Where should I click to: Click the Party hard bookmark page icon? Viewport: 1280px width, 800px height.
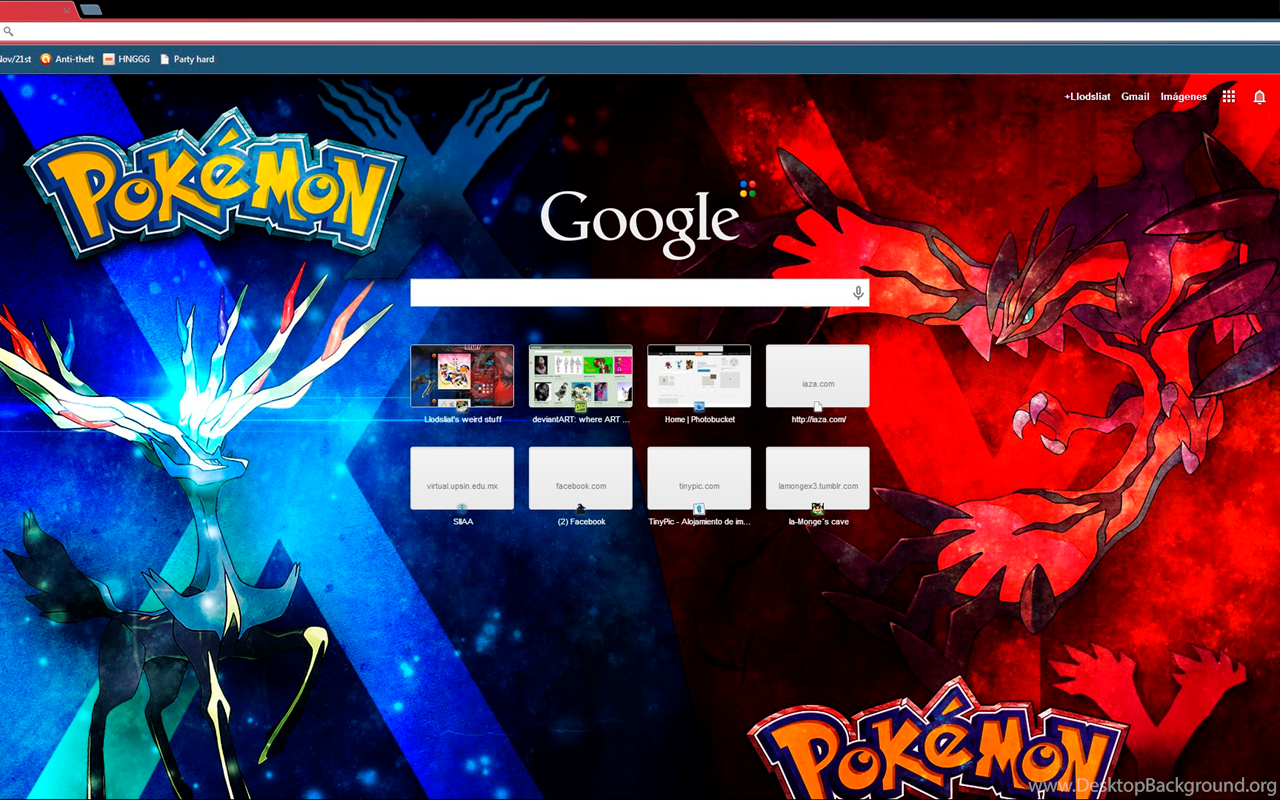pos(165,59)
